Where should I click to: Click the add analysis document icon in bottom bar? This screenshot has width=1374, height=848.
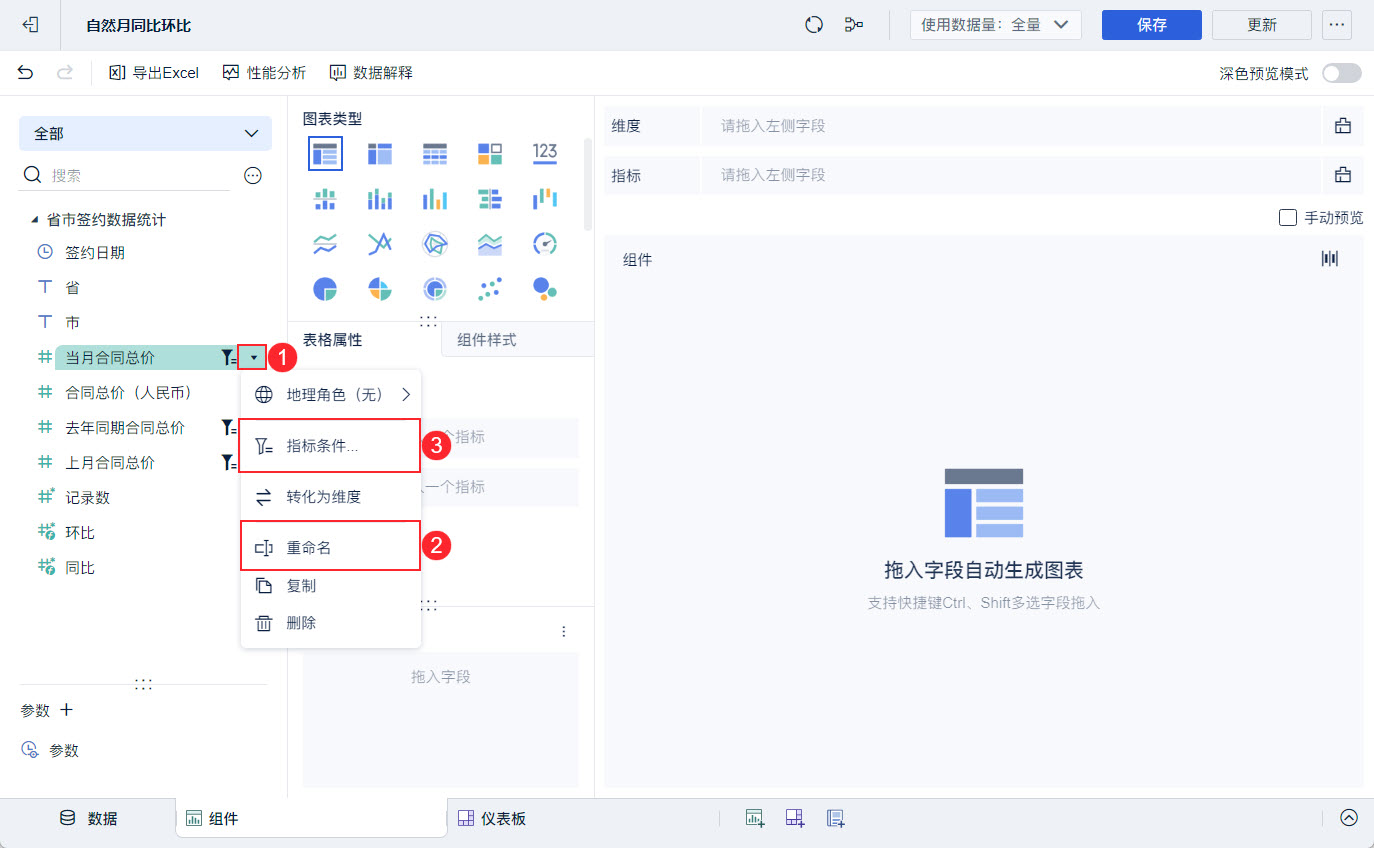(837, 818)
